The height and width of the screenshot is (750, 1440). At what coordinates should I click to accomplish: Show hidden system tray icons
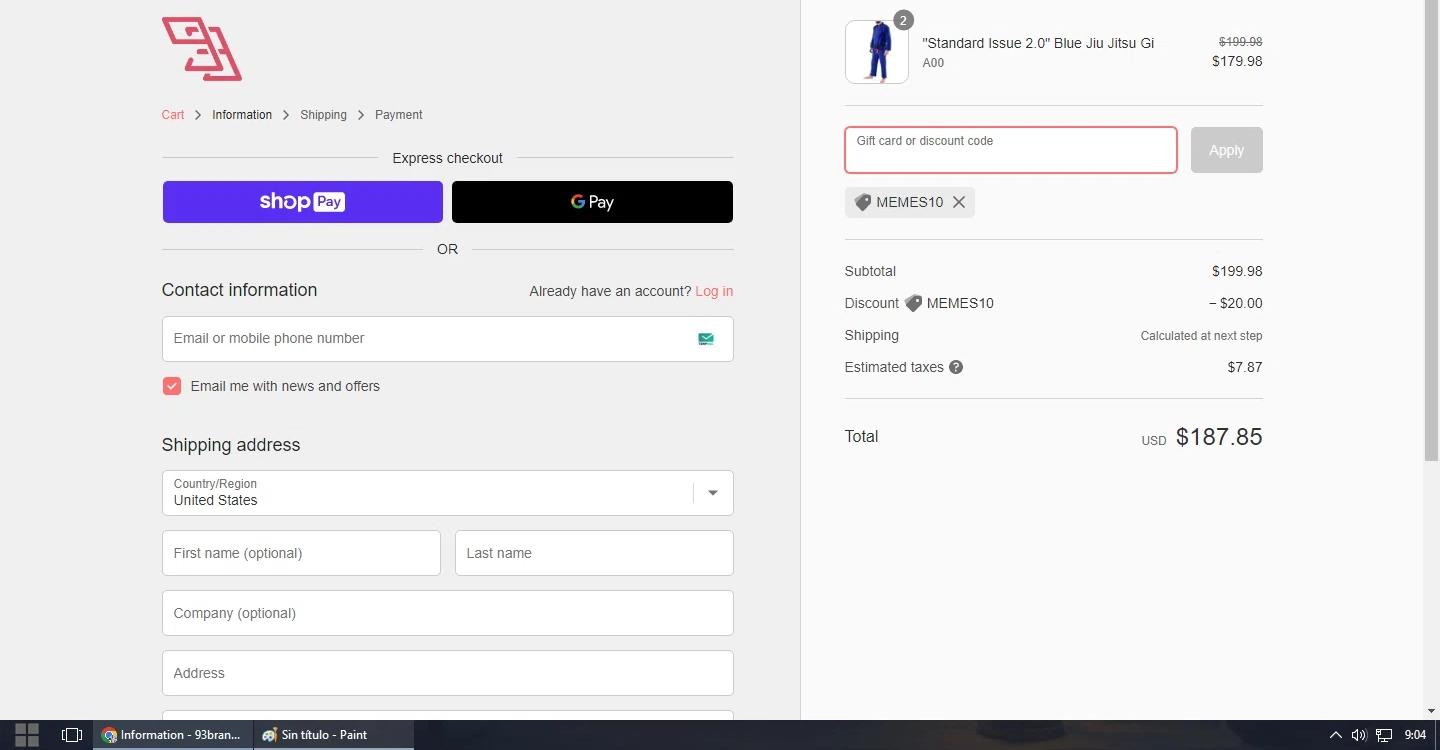tap(1335, 735)
